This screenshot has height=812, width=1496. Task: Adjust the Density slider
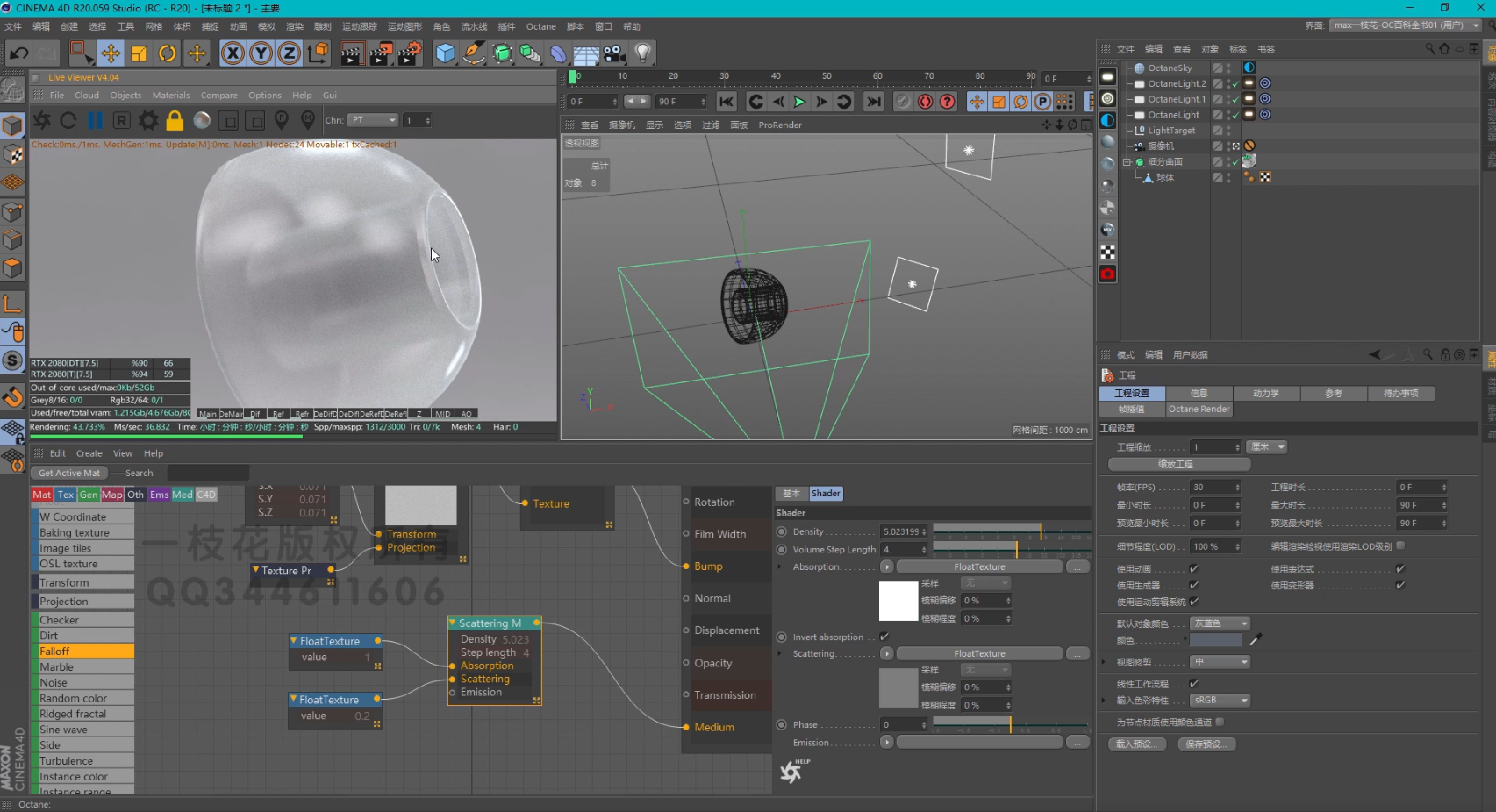point(1012,531)
